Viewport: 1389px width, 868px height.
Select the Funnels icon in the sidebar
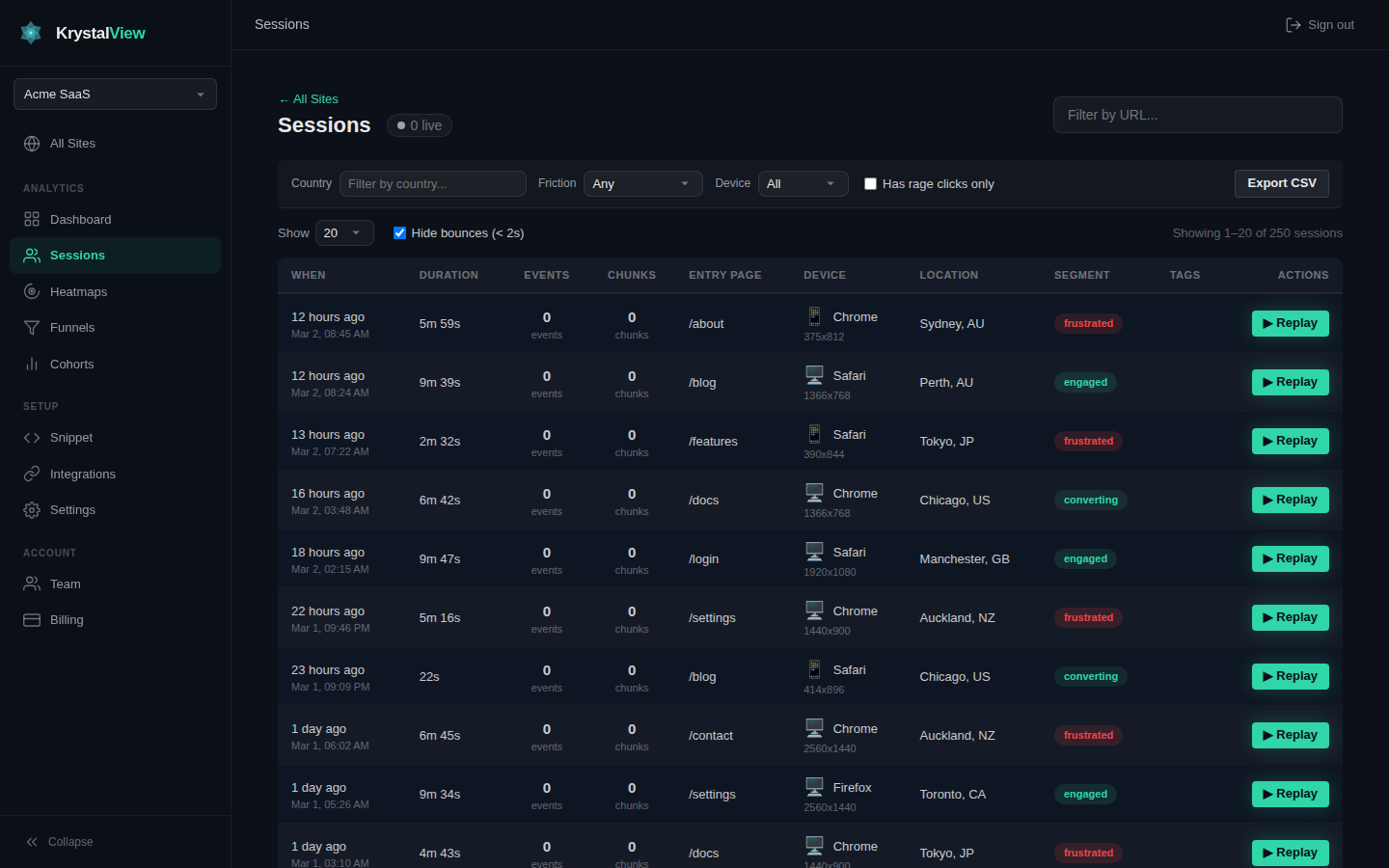[31, 327]
